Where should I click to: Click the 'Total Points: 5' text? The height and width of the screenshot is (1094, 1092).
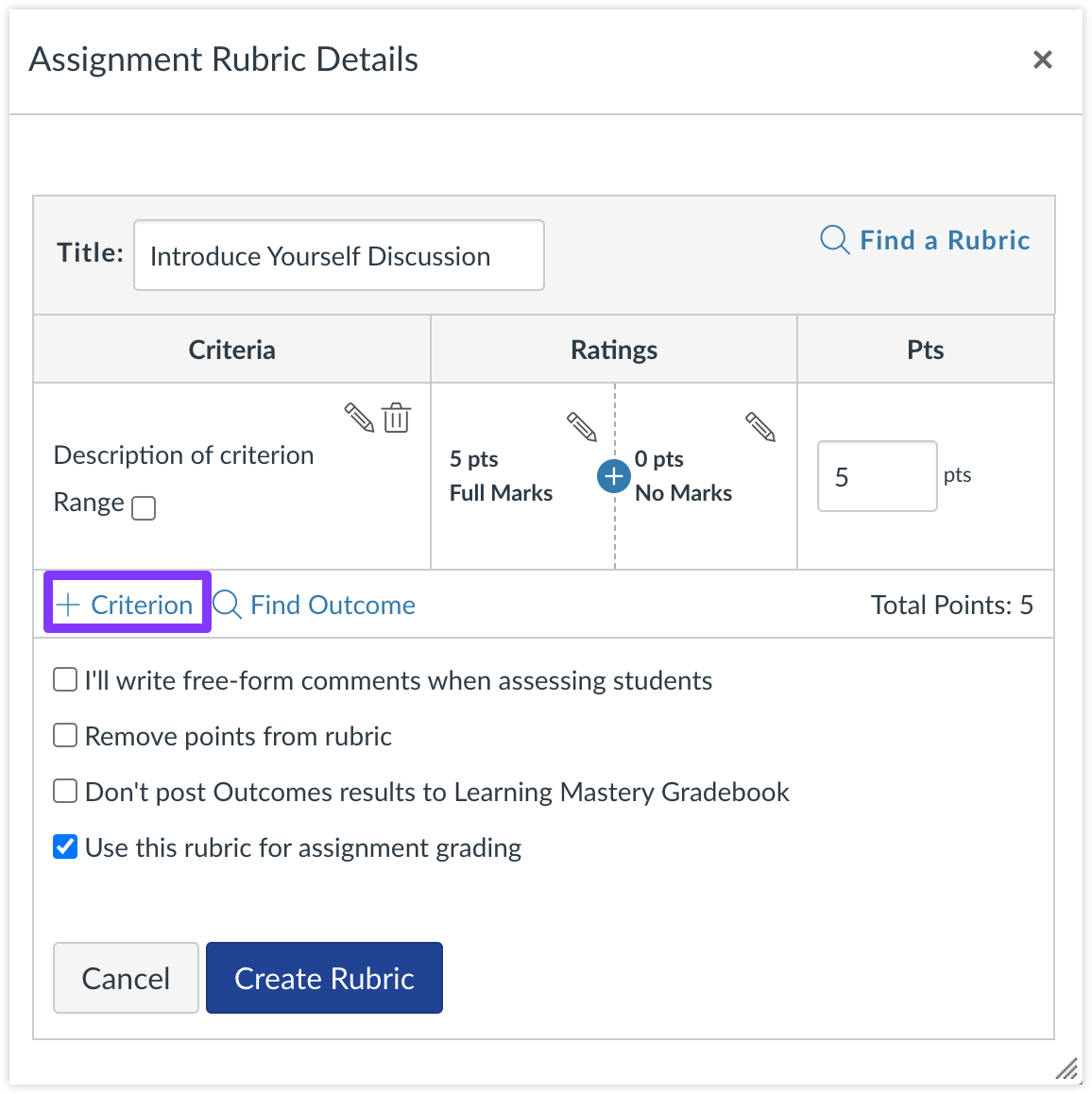pyautogui.click(x=952, y=605)
